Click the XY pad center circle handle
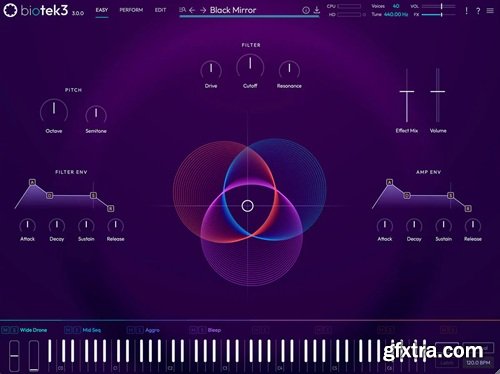 [247, 206]
